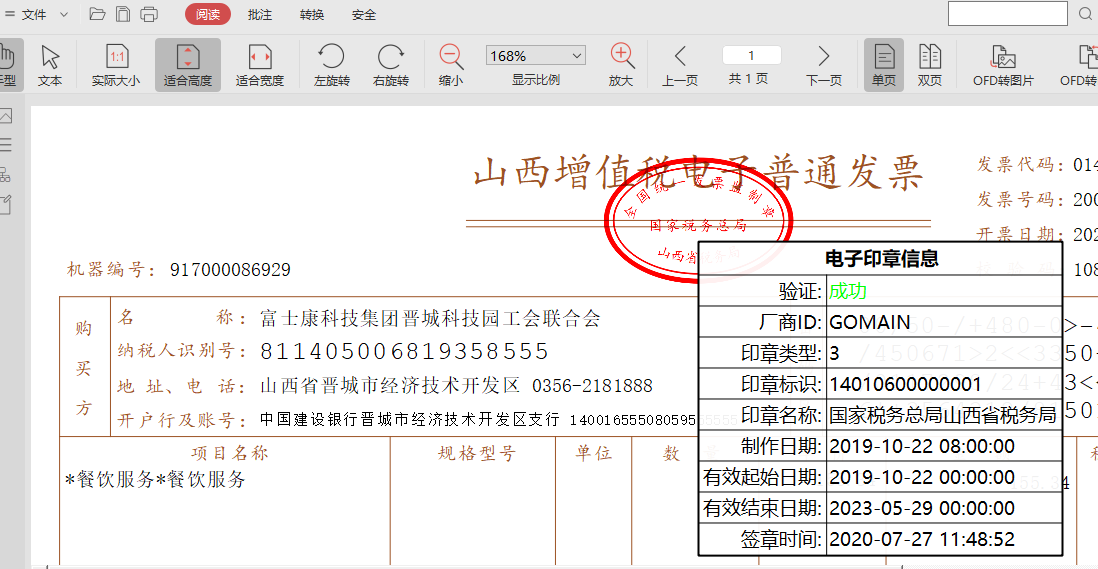Rotate page left with 左旋转
The width and height of the screenshot is (1098, 569).
[331, 64]
